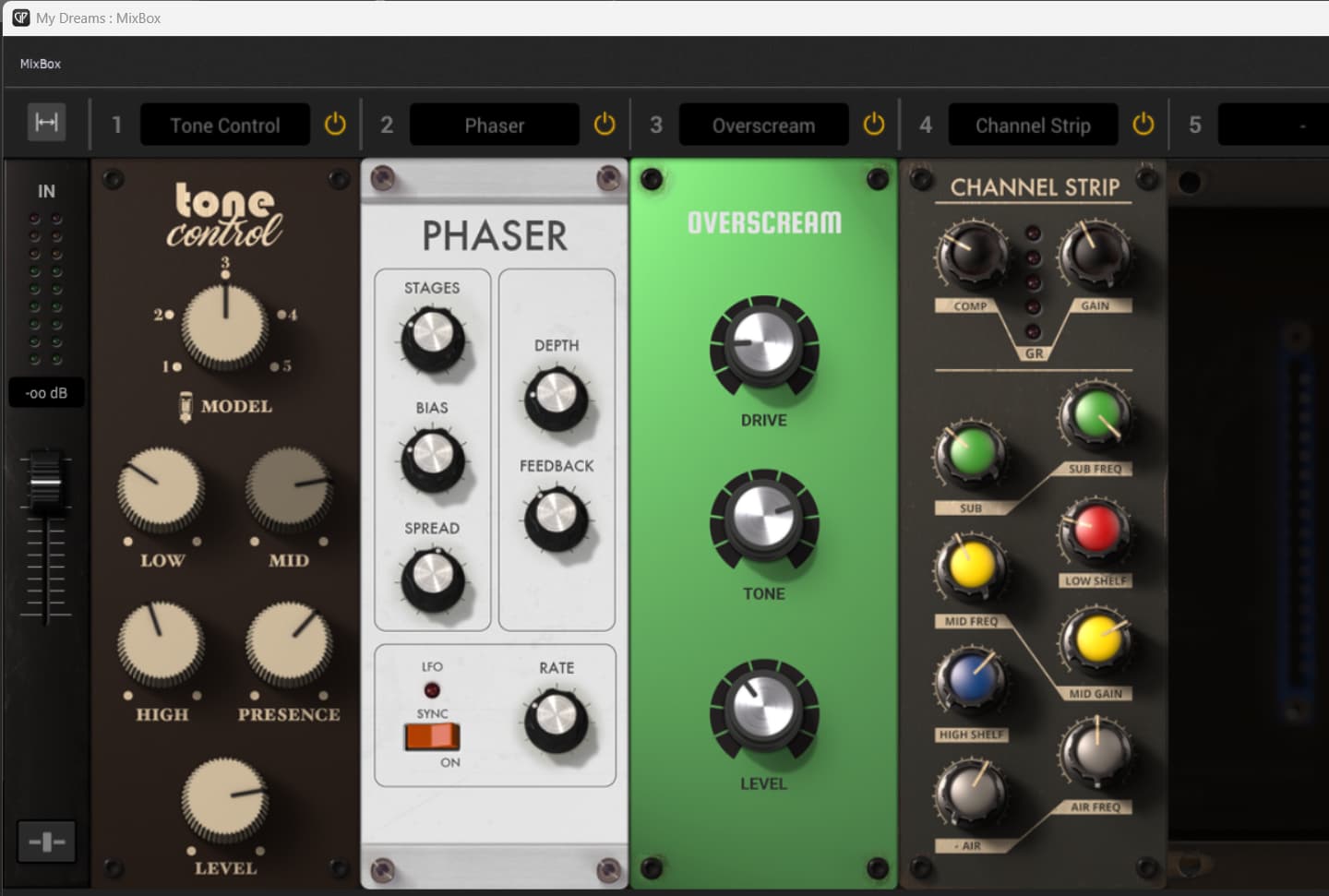Toggle the Channel Strip power icon

1143,124
